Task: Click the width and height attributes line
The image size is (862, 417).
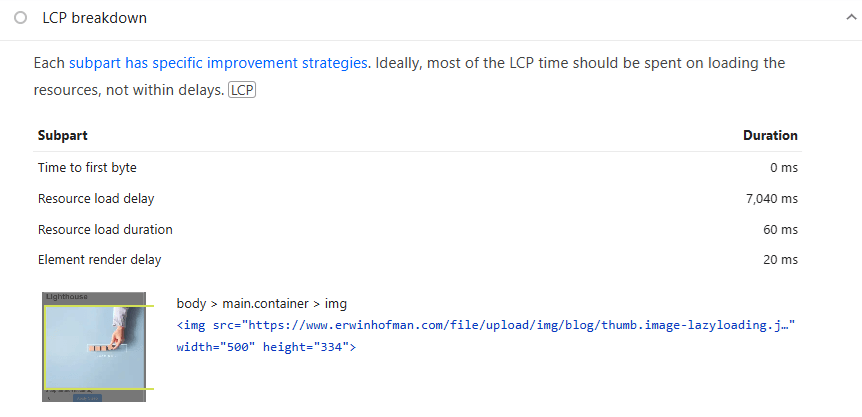Action: (266, 347)
